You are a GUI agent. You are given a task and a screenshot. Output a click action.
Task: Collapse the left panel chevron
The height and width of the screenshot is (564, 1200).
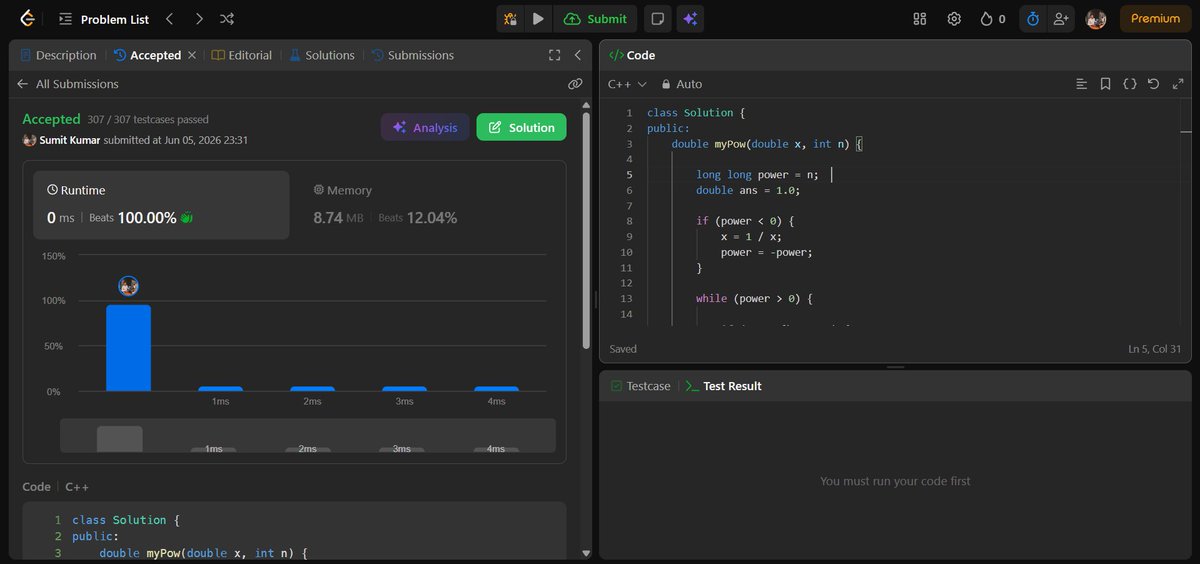(x=577, y=55)
